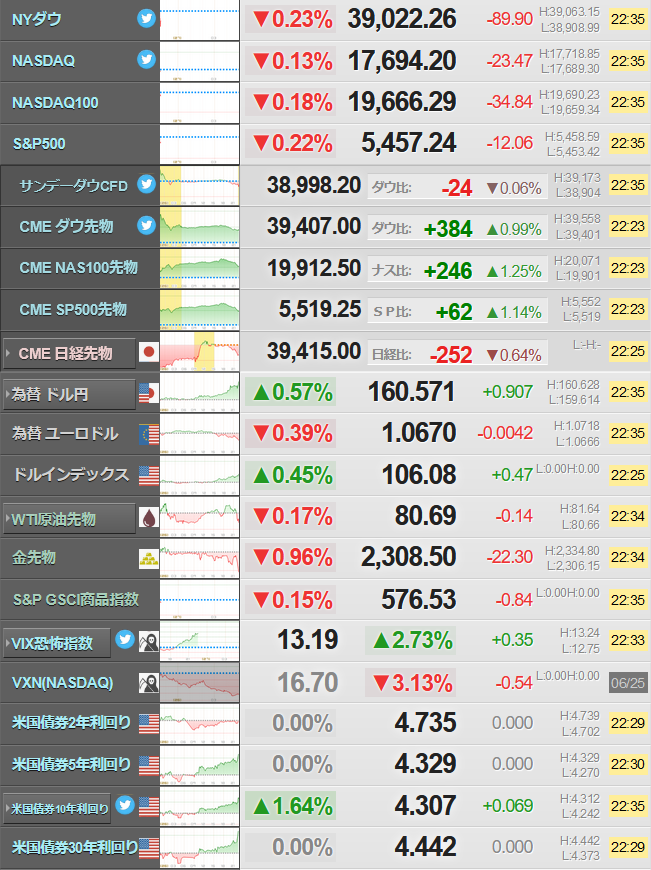Click the grim reaper icon beside VIX恐怖指数

pos(149,641)
